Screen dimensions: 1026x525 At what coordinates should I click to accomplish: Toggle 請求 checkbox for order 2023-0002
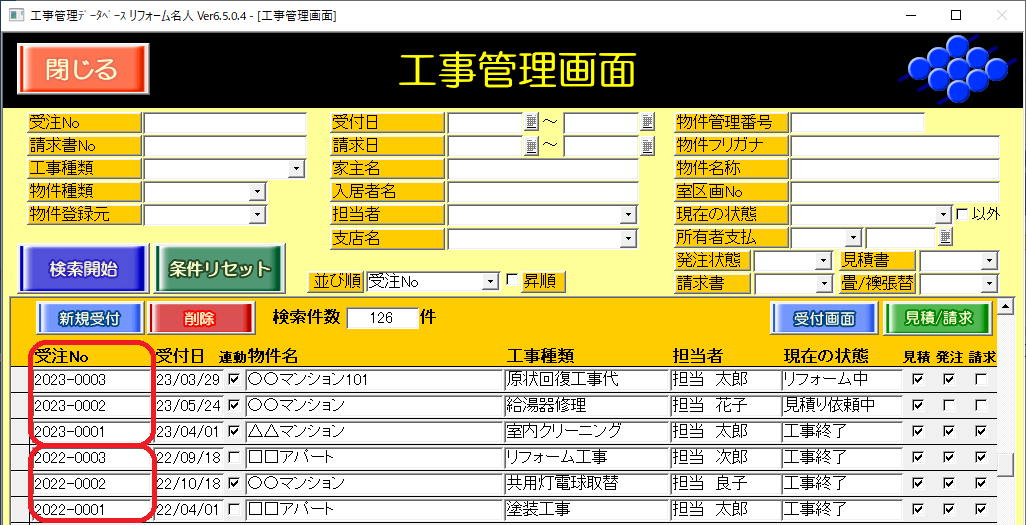(981, 405)
